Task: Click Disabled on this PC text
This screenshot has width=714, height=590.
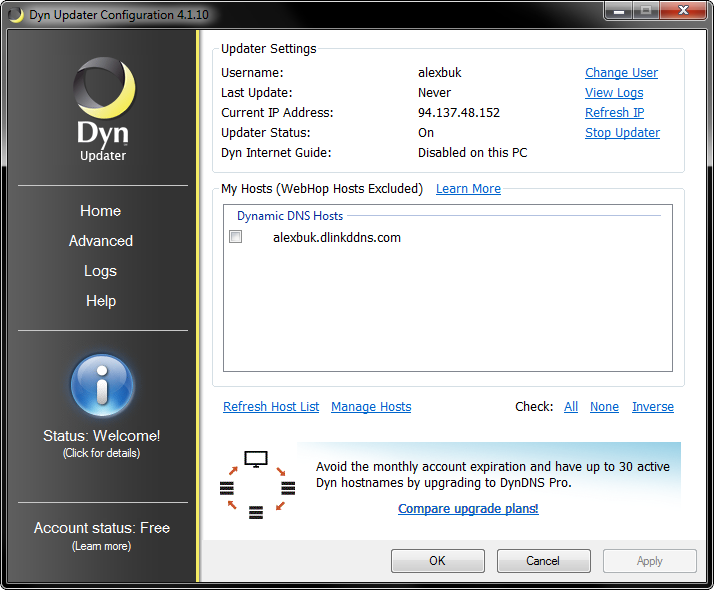Action: 473,153
